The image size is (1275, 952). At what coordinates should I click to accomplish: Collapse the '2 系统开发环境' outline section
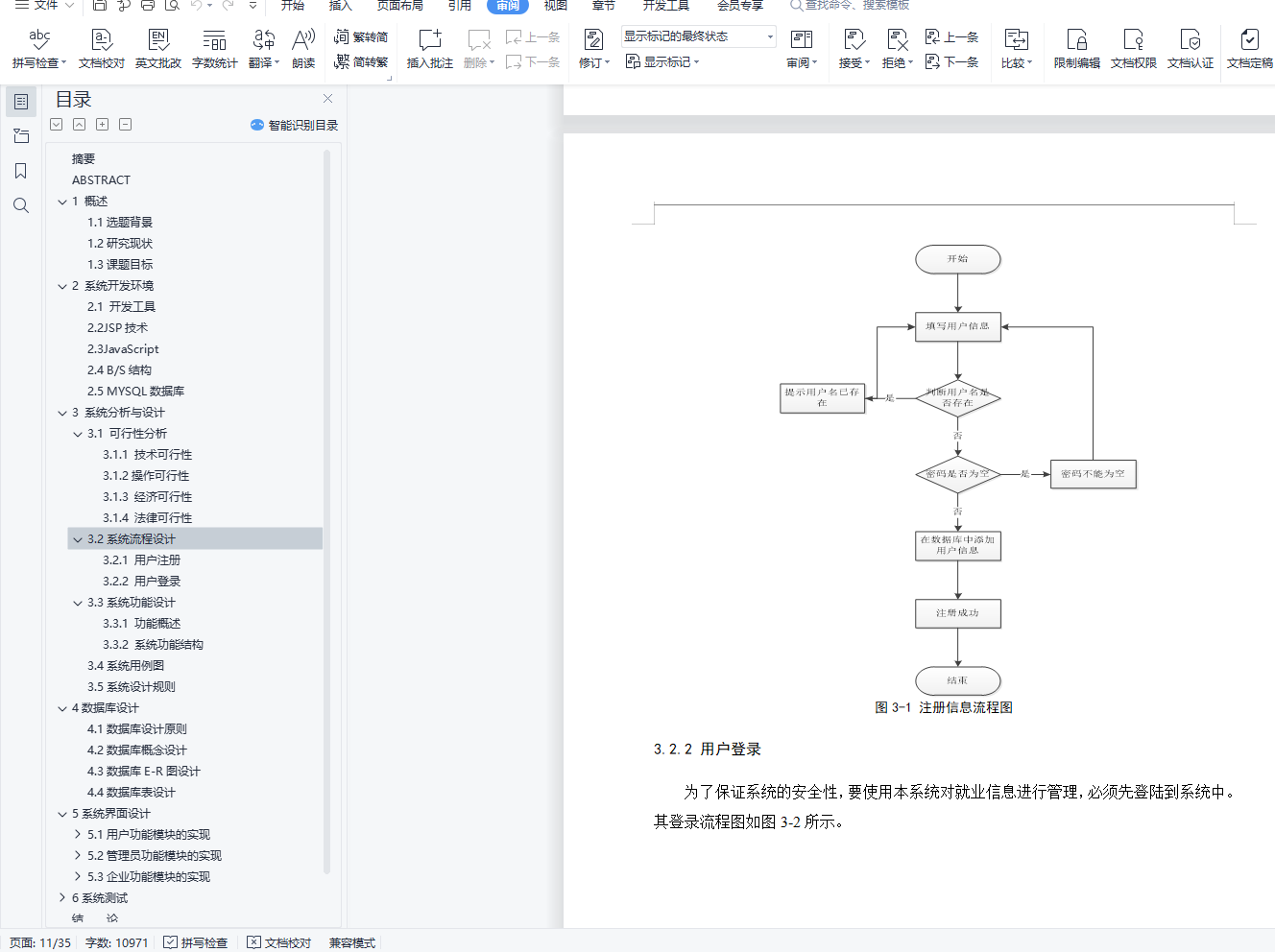[62, 286]
